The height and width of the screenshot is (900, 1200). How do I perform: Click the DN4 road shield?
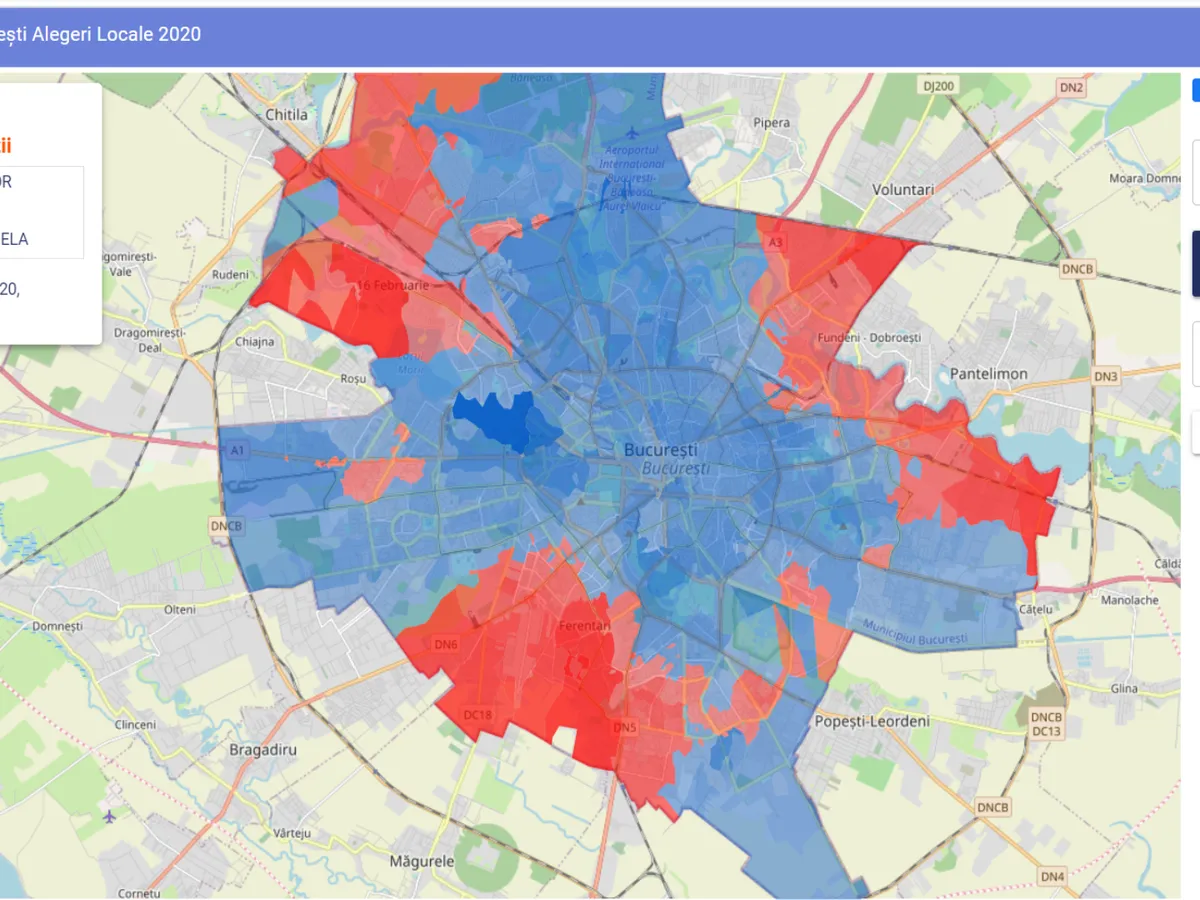click(x=1052, y=877)
